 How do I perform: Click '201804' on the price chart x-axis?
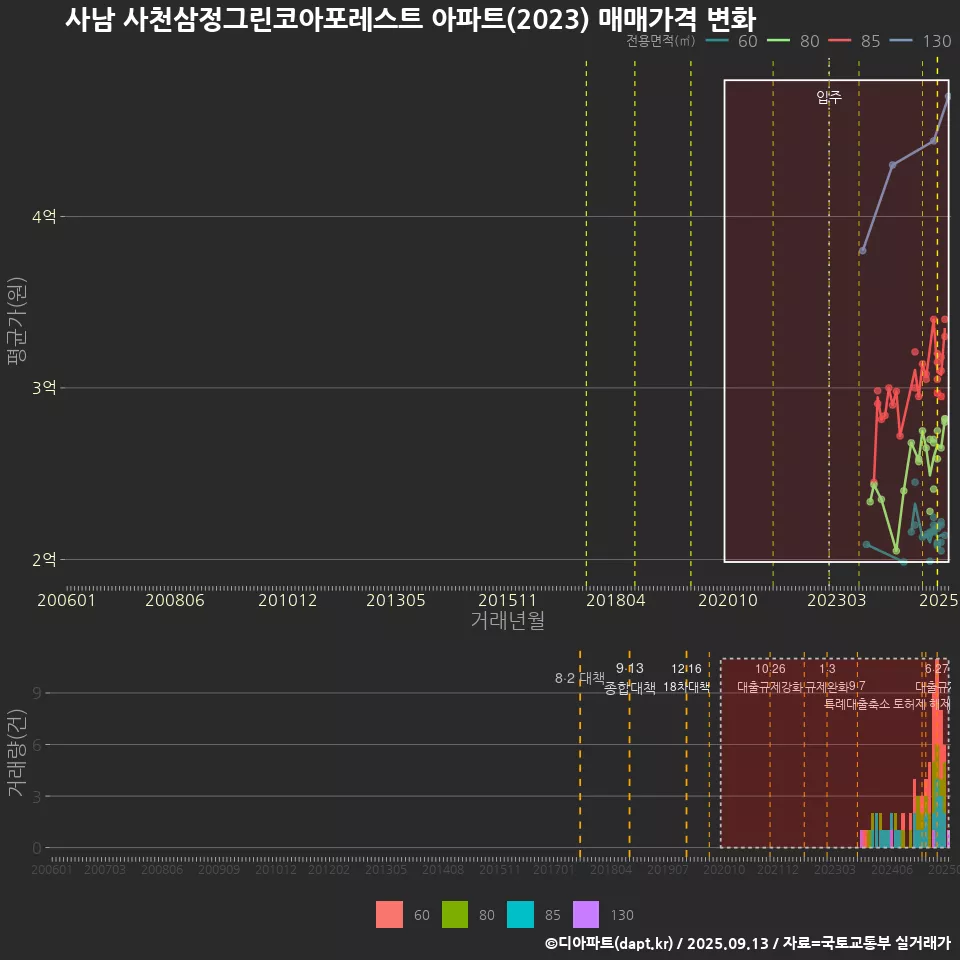pos(615,600)
